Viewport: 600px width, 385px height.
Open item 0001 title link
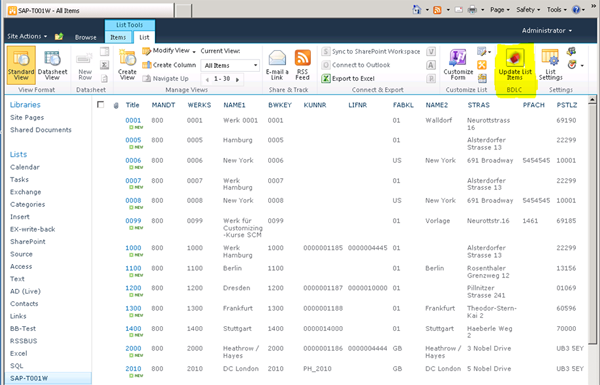coord(133,120)
